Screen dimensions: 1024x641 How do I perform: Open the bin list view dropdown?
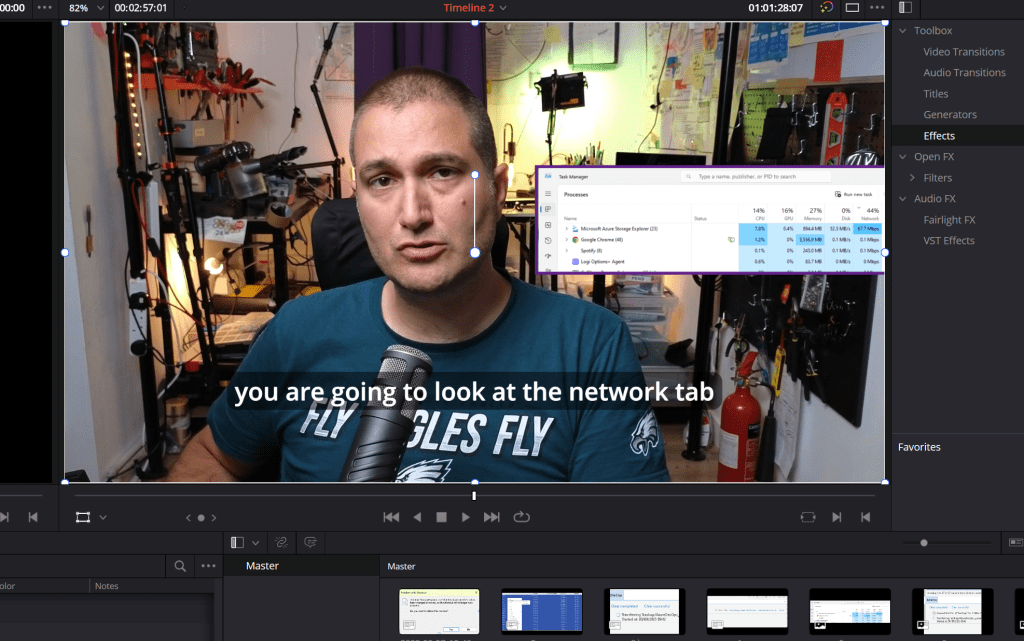(x=255, y=542)
